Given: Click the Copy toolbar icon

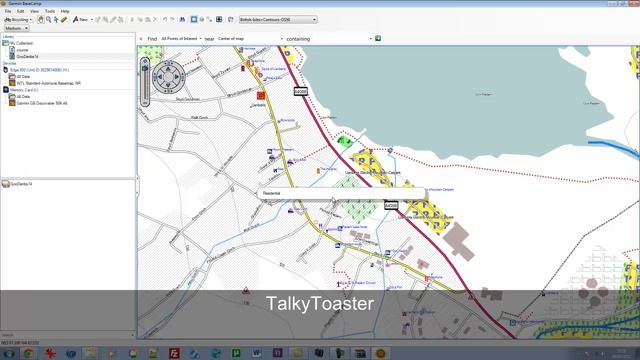Looking at the screenshot, I should pos(140,20).
